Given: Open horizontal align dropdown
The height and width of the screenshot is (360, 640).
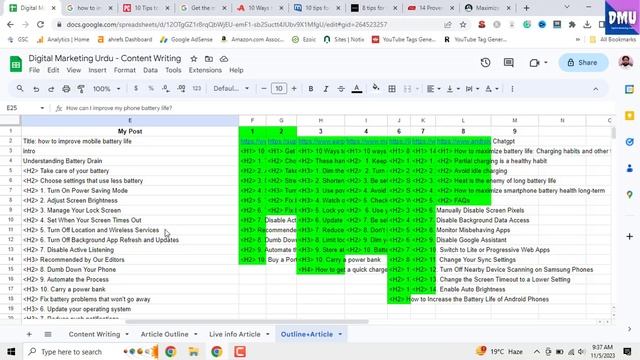Looking at the screenshot, I should 433,89.
